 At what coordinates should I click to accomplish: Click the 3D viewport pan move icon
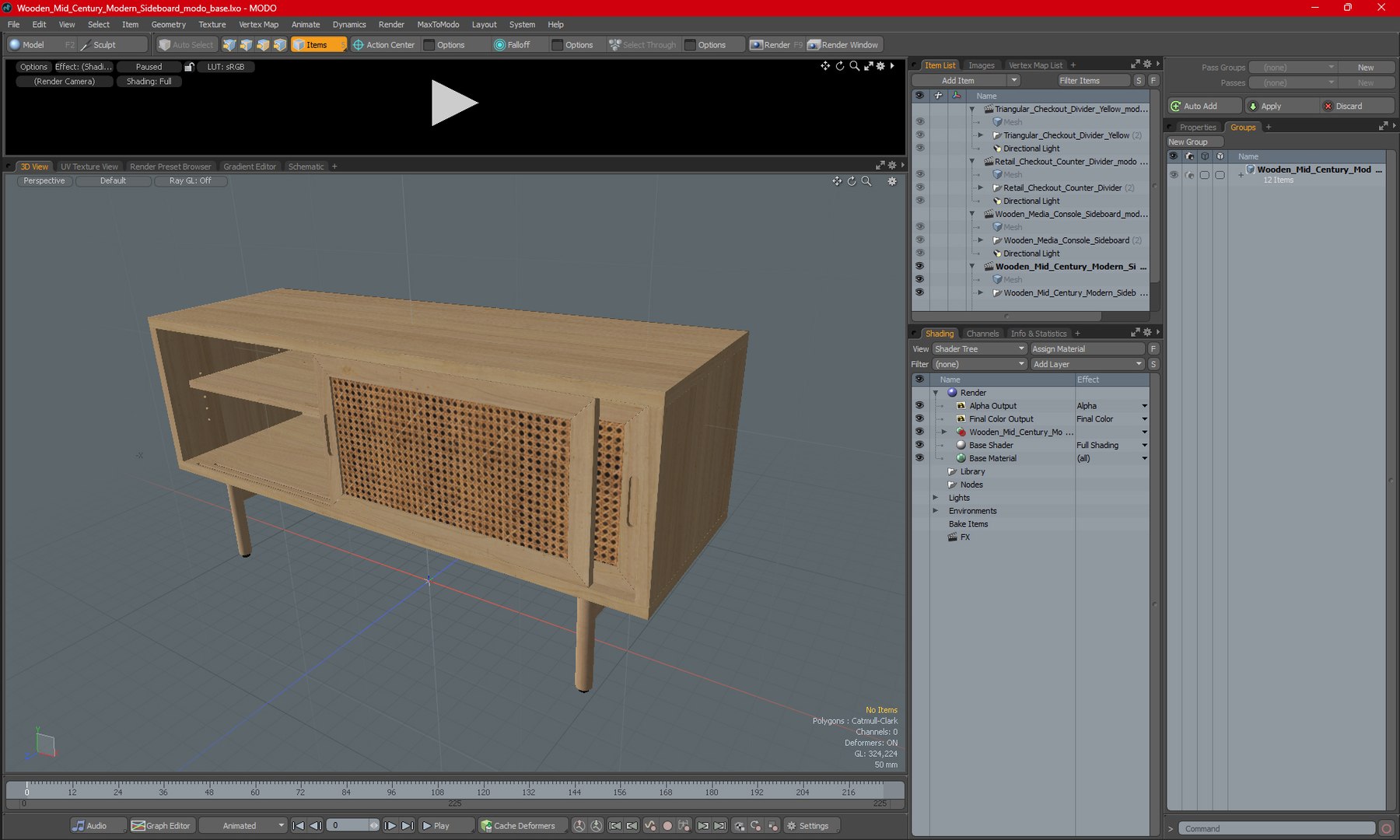(837, 181)
